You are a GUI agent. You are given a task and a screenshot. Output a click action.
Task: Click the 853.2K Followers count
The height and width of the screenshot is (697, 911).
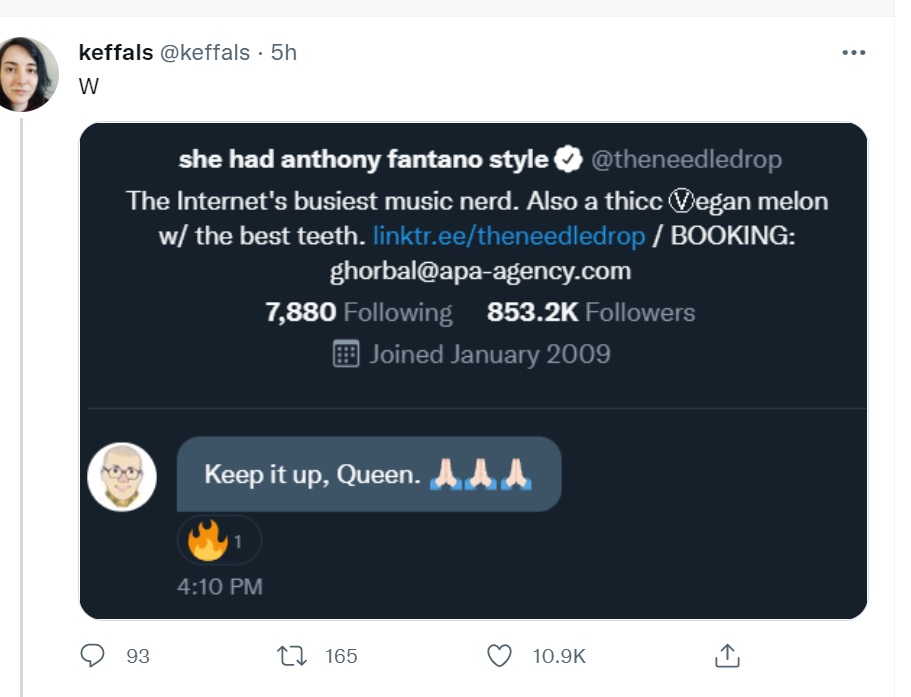pos(590,312)
